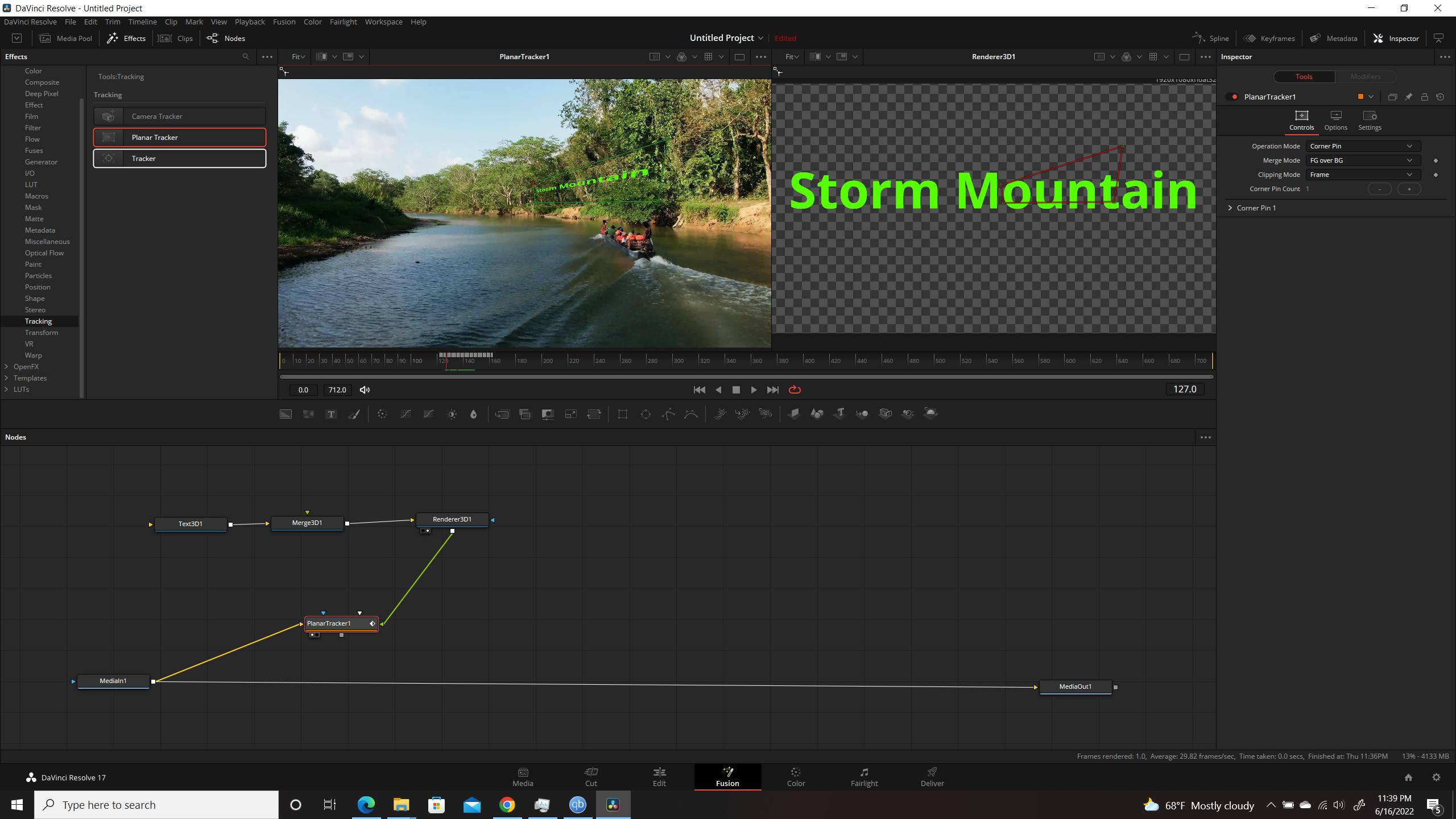Click the Spline view icon
This screenshot has height=819, width=1456.
1211,38
